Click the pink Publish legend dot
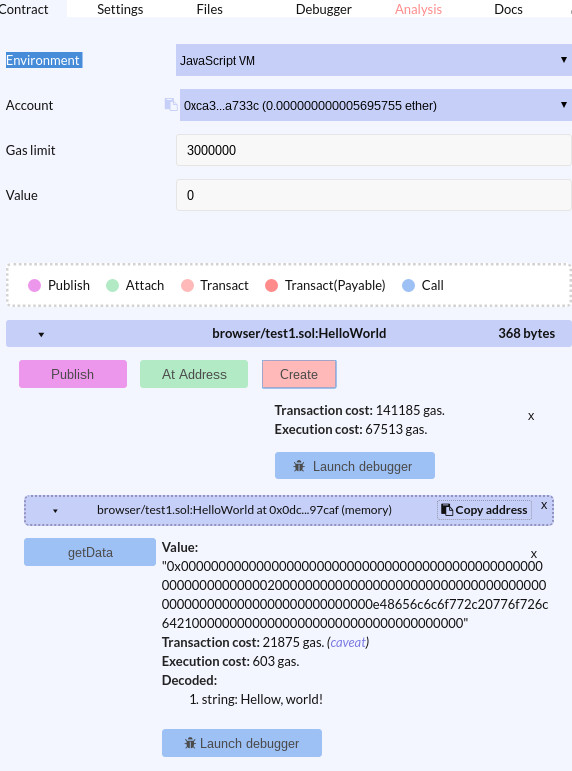This screenshot has width=572, height=771. (x=34, y=285)
